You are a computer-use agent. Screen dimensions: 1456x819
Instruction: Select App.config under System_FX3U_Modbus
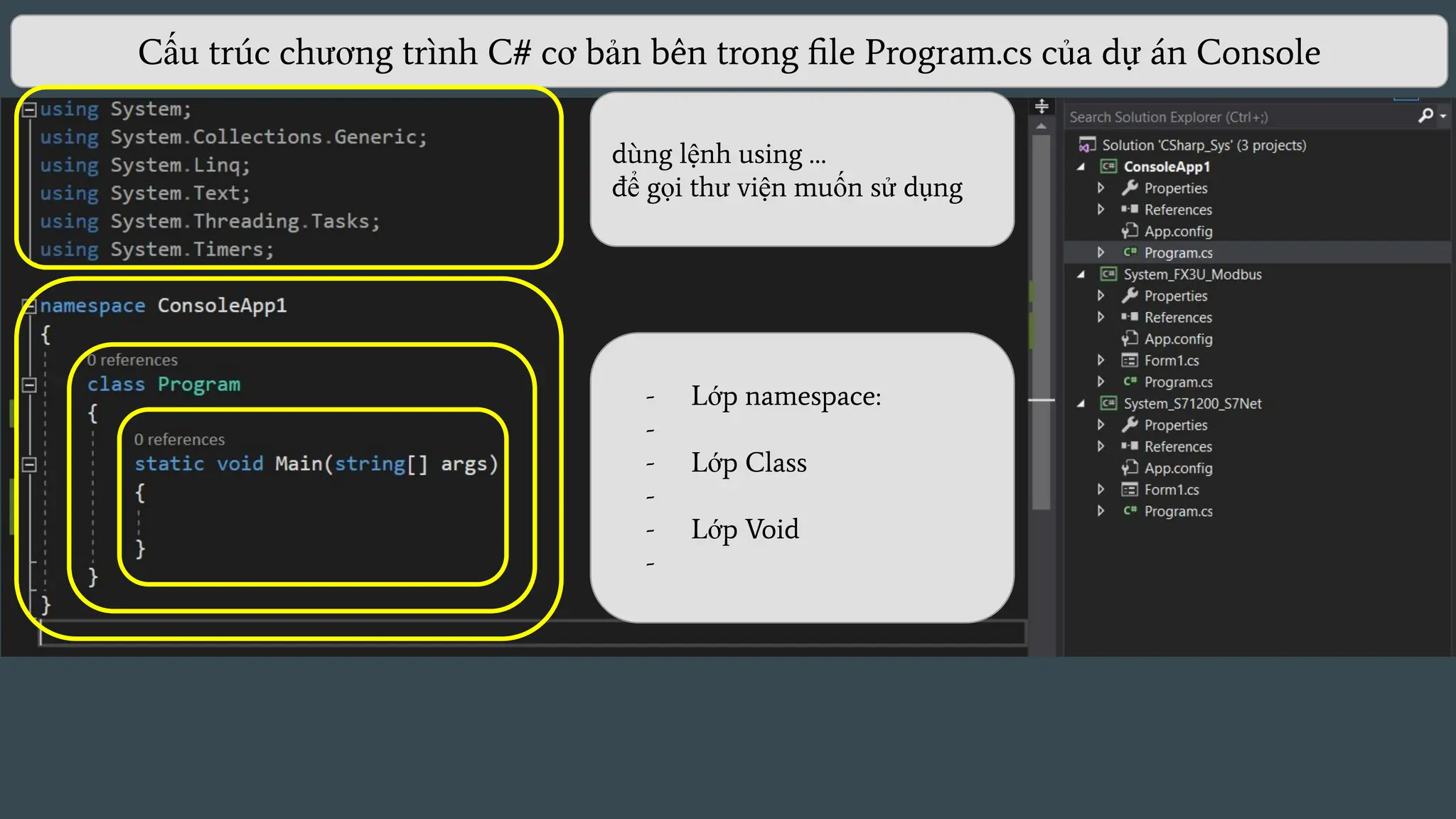tap(1178, 339)
